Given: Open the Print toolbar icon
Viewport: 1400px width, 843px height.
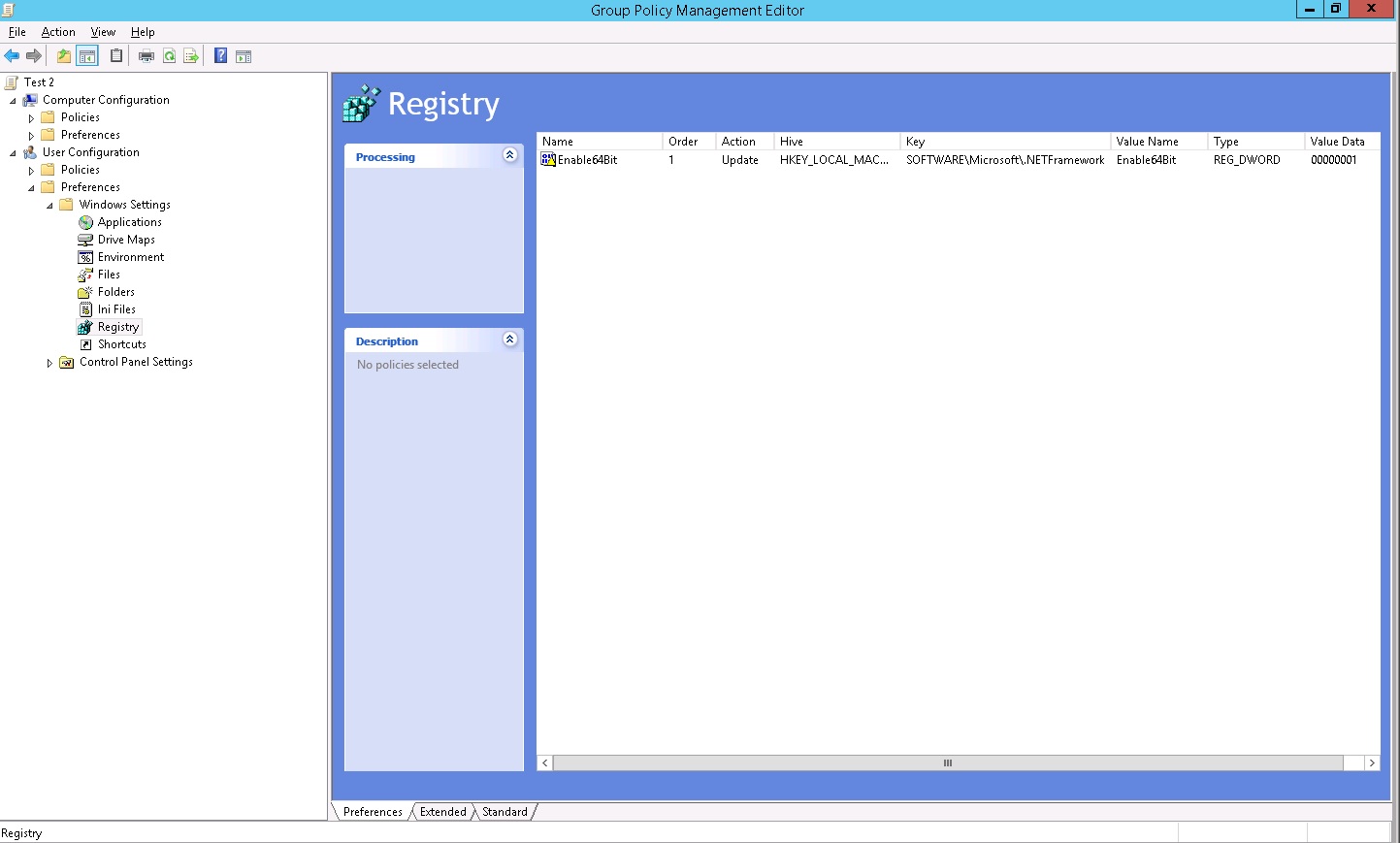Looking at the screenshot, I should click(145, 55).
